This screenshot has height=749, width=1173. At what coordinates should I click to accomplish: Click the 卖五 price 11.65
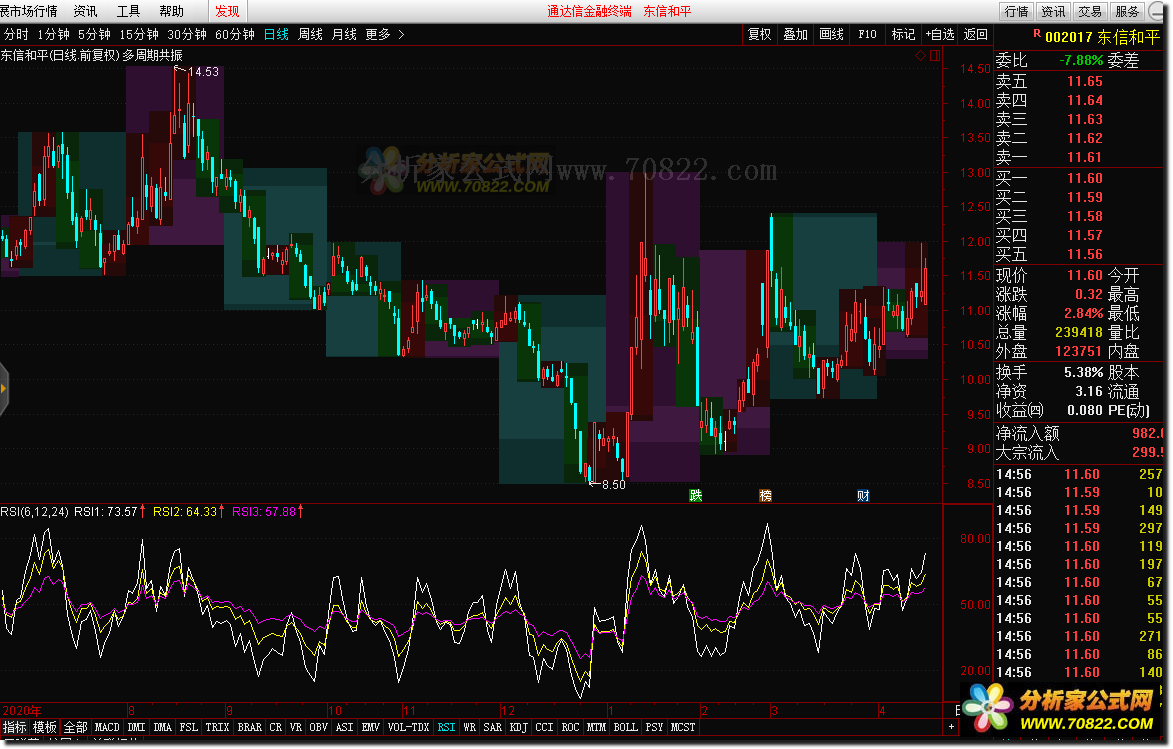click(1085, 82)
